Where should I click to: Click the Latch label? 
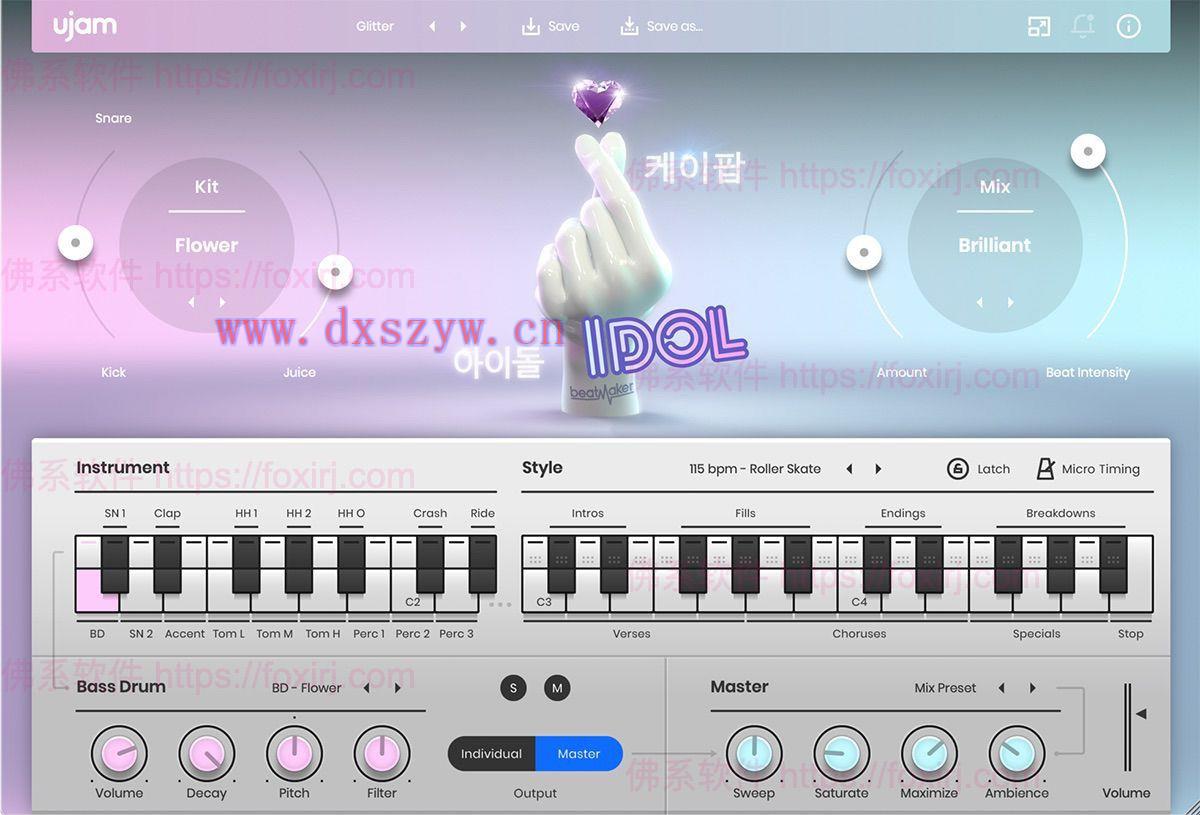pos(994,468)
